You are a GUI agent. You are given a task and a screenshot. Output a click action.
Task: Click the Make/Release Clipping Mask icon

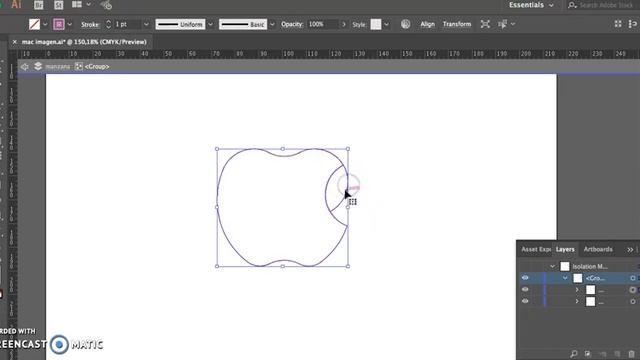click(588, 353)
